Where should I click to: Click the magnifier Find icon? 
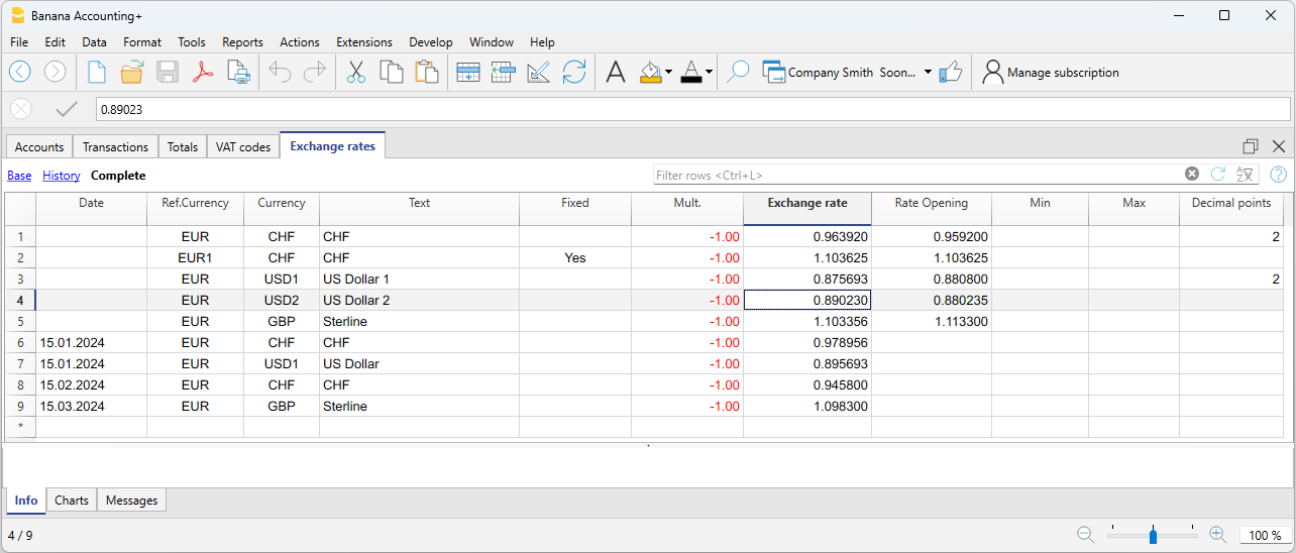tap(738, 72)
